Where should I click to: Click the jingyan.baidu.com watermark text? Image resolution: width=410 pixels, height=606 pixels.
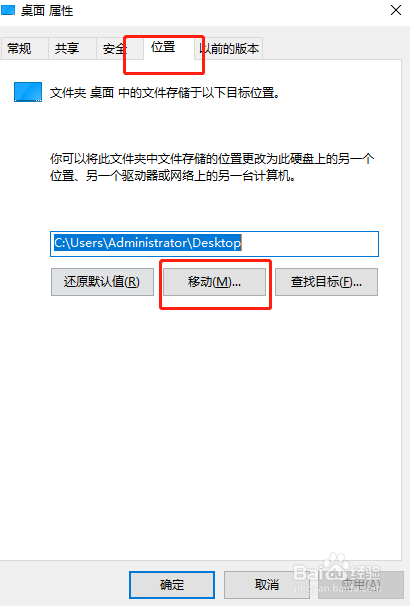[338, 590]
